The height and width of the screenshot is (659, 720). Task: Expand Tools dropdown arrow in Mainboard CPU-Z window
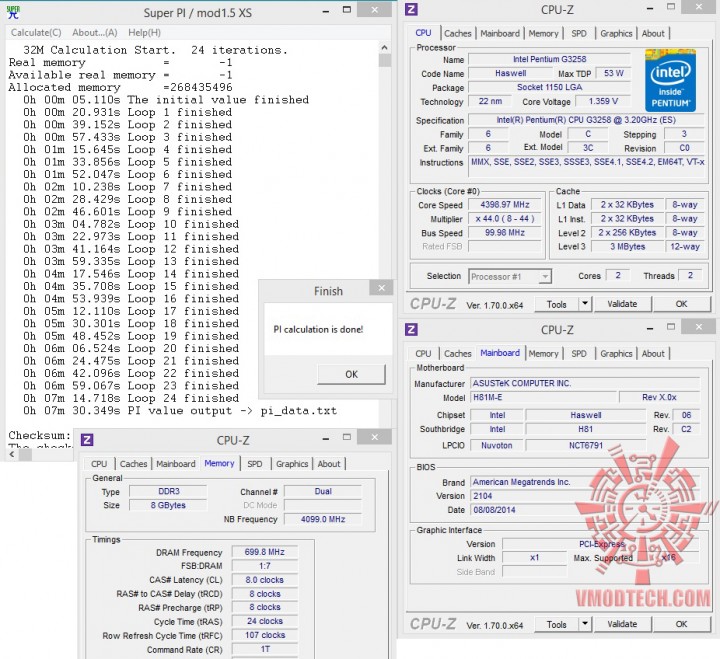(x=585, y=624)
